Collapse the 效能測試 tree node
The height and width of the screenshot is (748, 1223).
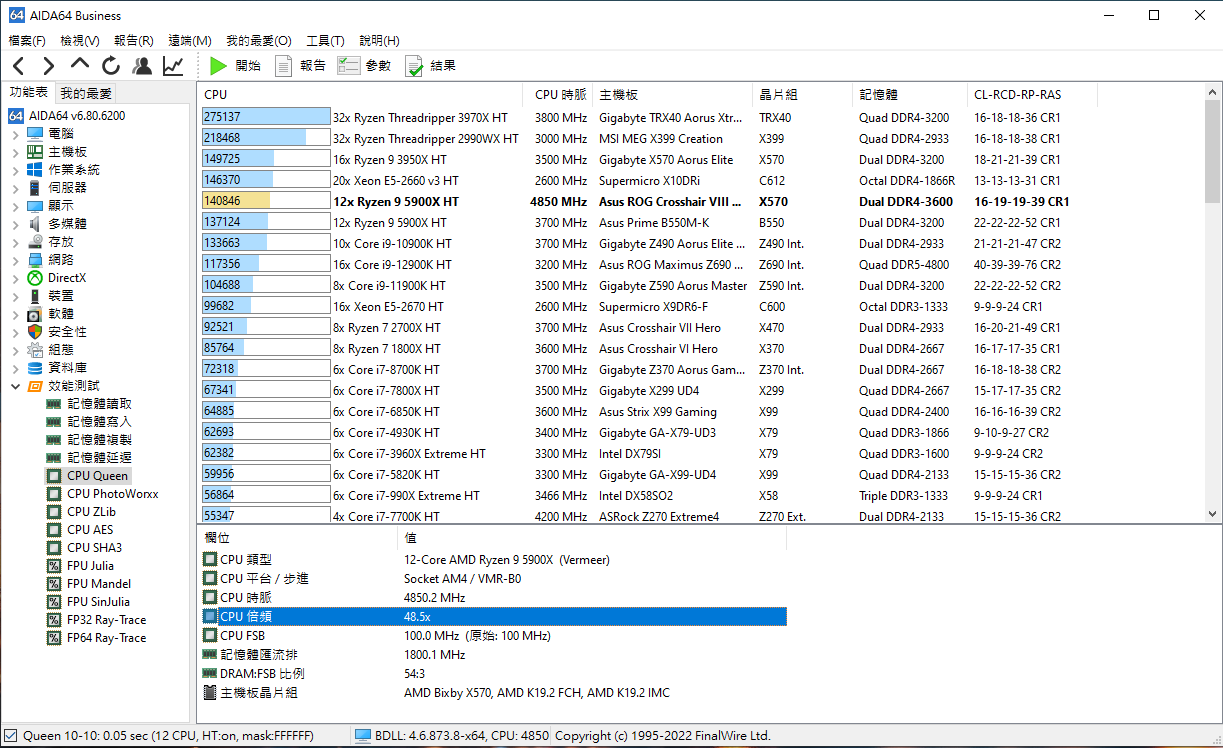click(x=16, y=386)
